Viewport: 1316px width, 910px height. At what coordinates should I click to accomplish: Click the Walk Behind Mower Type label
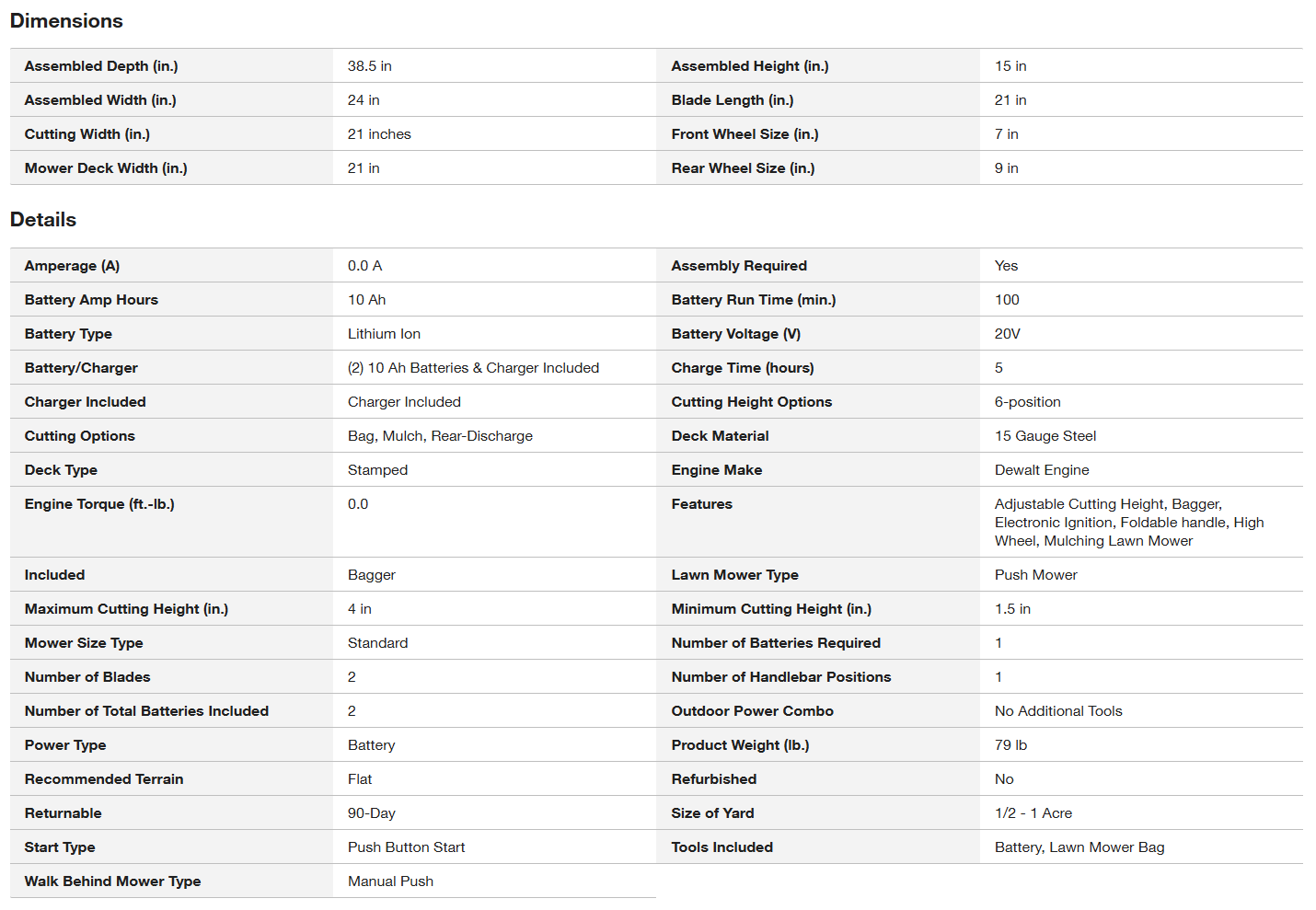click(x=112, y=881)
